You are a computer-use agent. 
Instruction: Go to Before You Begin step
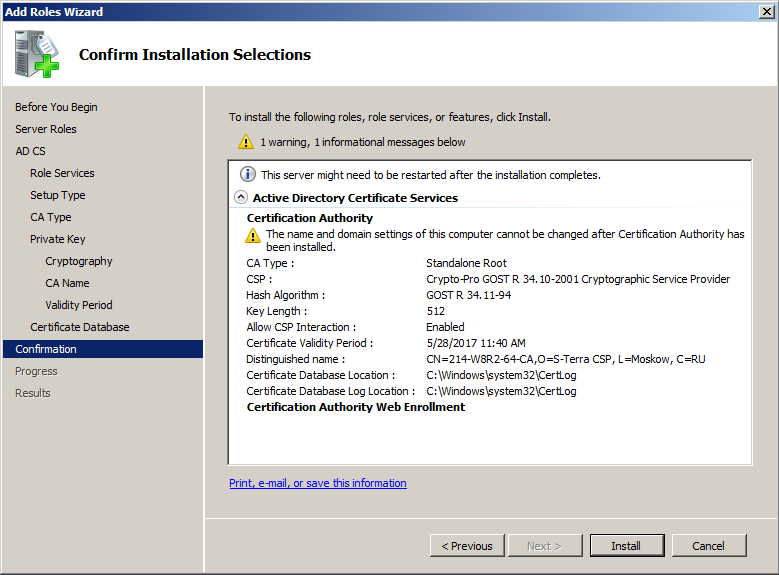(x=56, y=107)
